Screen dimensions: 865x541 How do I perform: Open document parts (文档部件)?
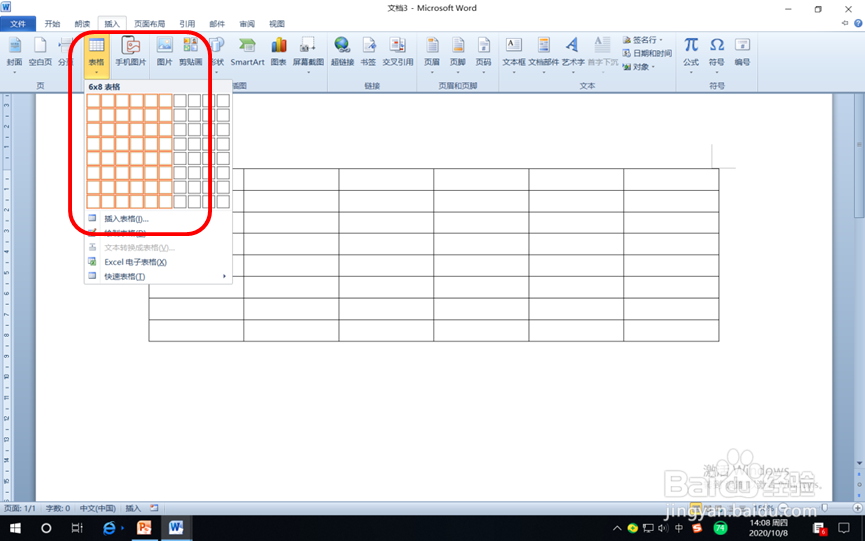[543, 54]
